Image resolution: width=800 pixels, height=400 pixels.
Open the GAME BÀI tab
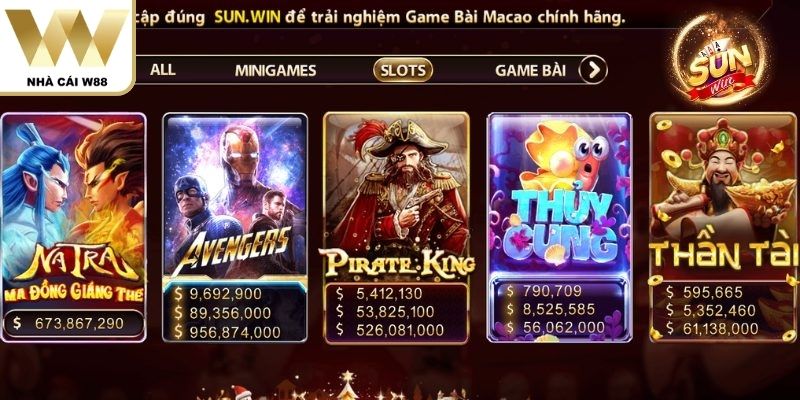click(x=531, y=70)
